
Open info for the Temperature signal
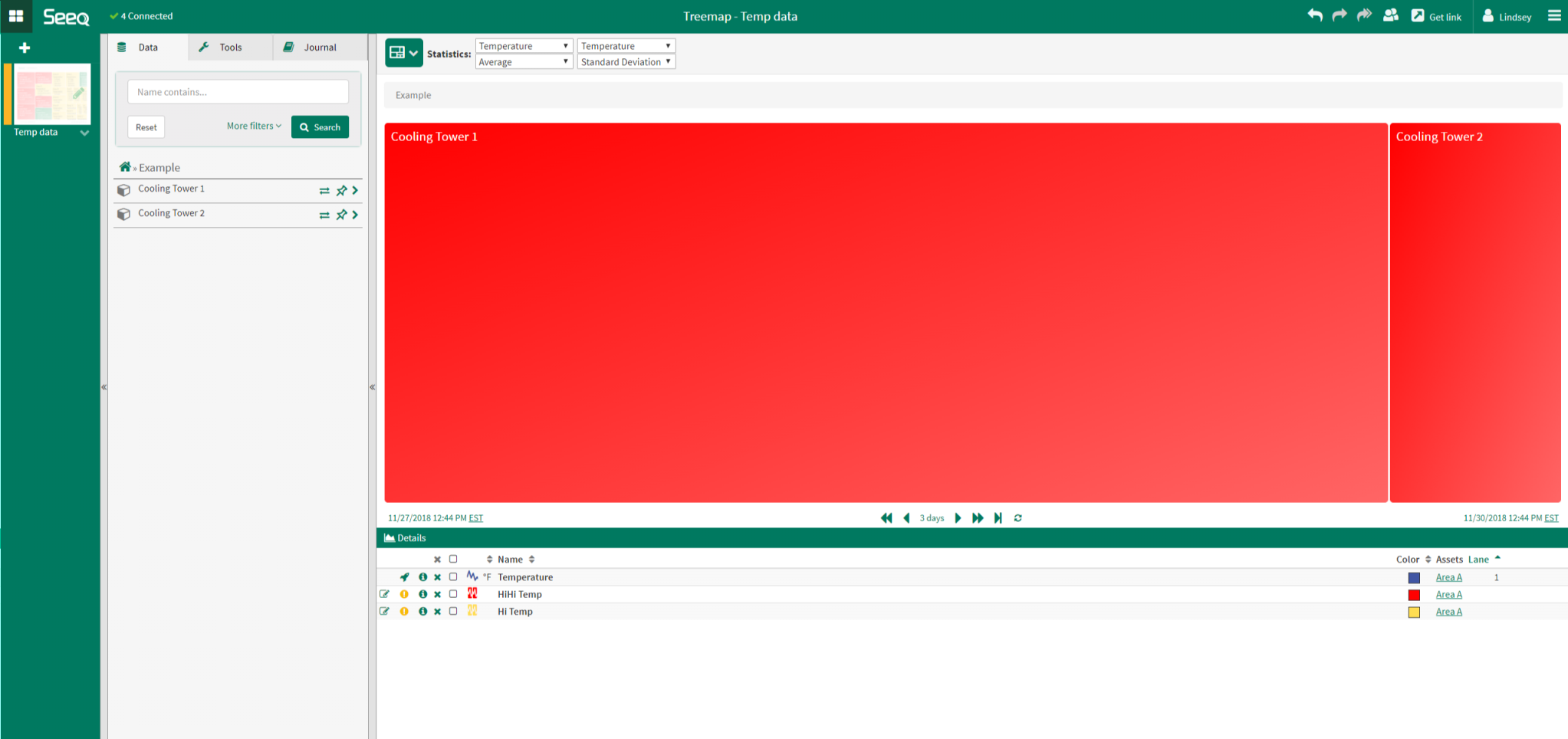click(x=422, y=577)
